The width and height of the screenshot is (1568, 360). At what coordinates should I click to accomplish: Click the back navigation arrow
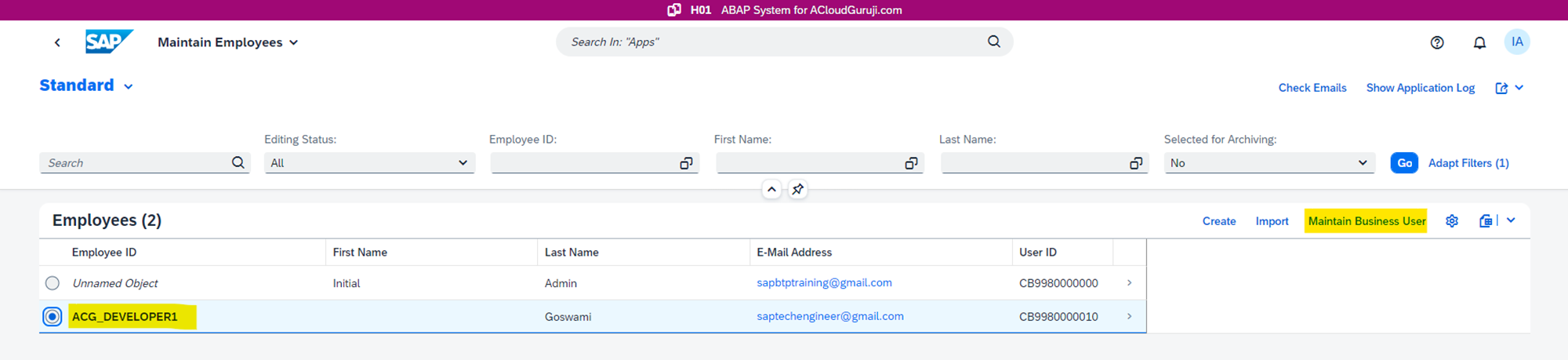point(57,42)
